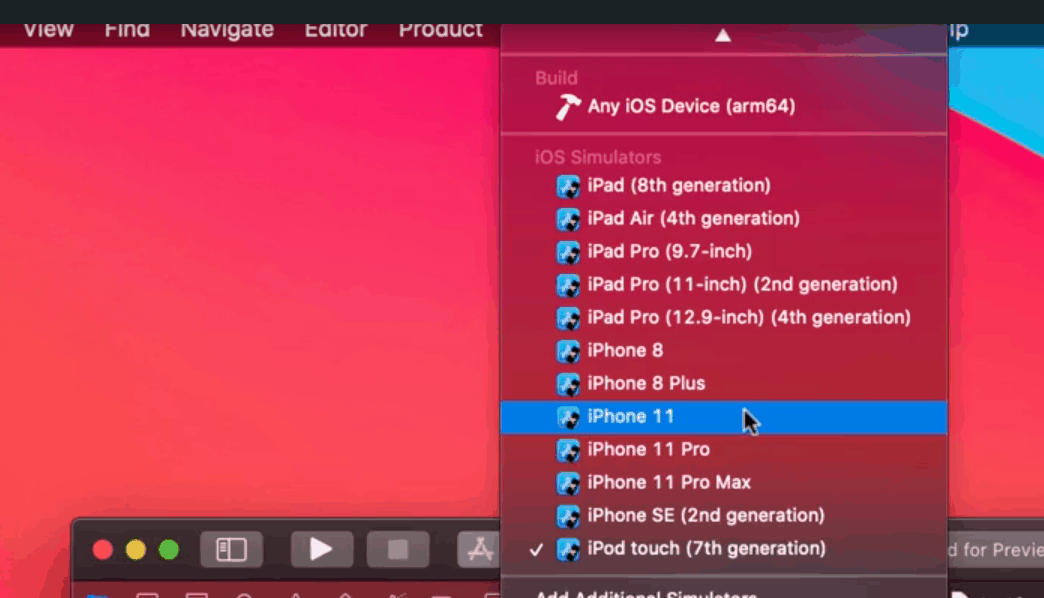Choose iPhone 11 from the simulator list
This screenshot has height=598, width=1044.
coord(631,417)
